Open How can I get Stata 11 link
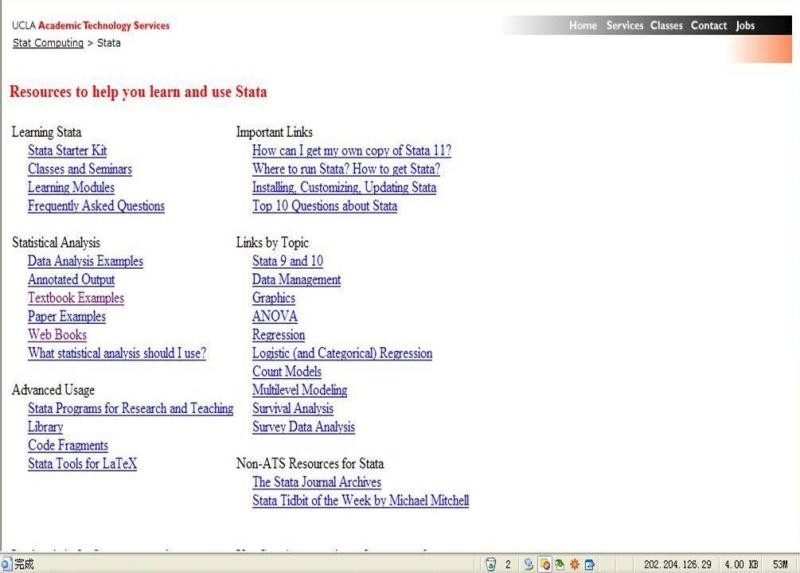Screen dimensions: 800x573 [x=352, y=151]
